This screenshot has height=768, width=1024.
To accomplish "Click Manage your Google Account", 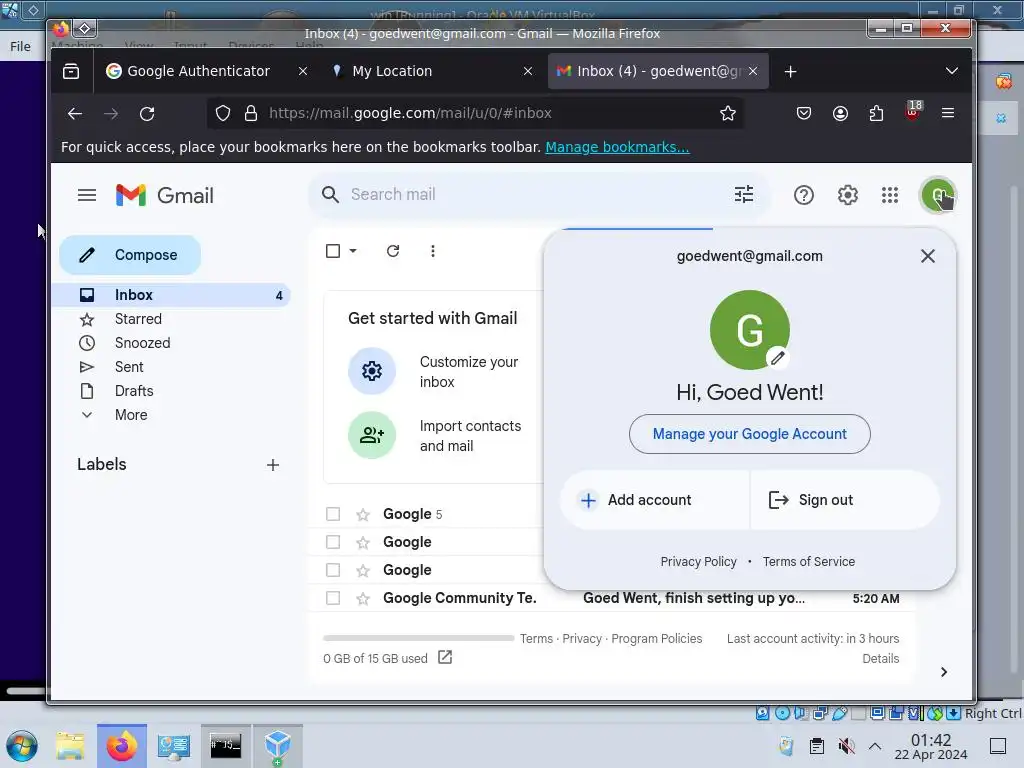I will 750,434.
